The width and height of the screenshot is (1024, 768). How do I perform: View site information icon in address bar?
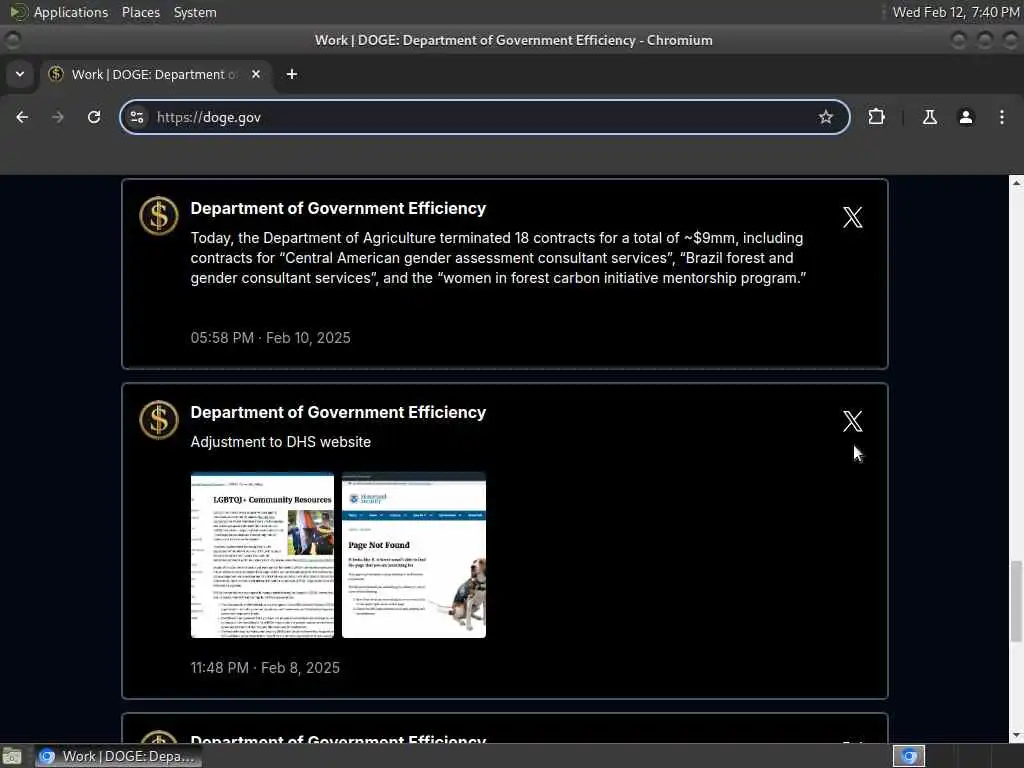coord(137,117)
